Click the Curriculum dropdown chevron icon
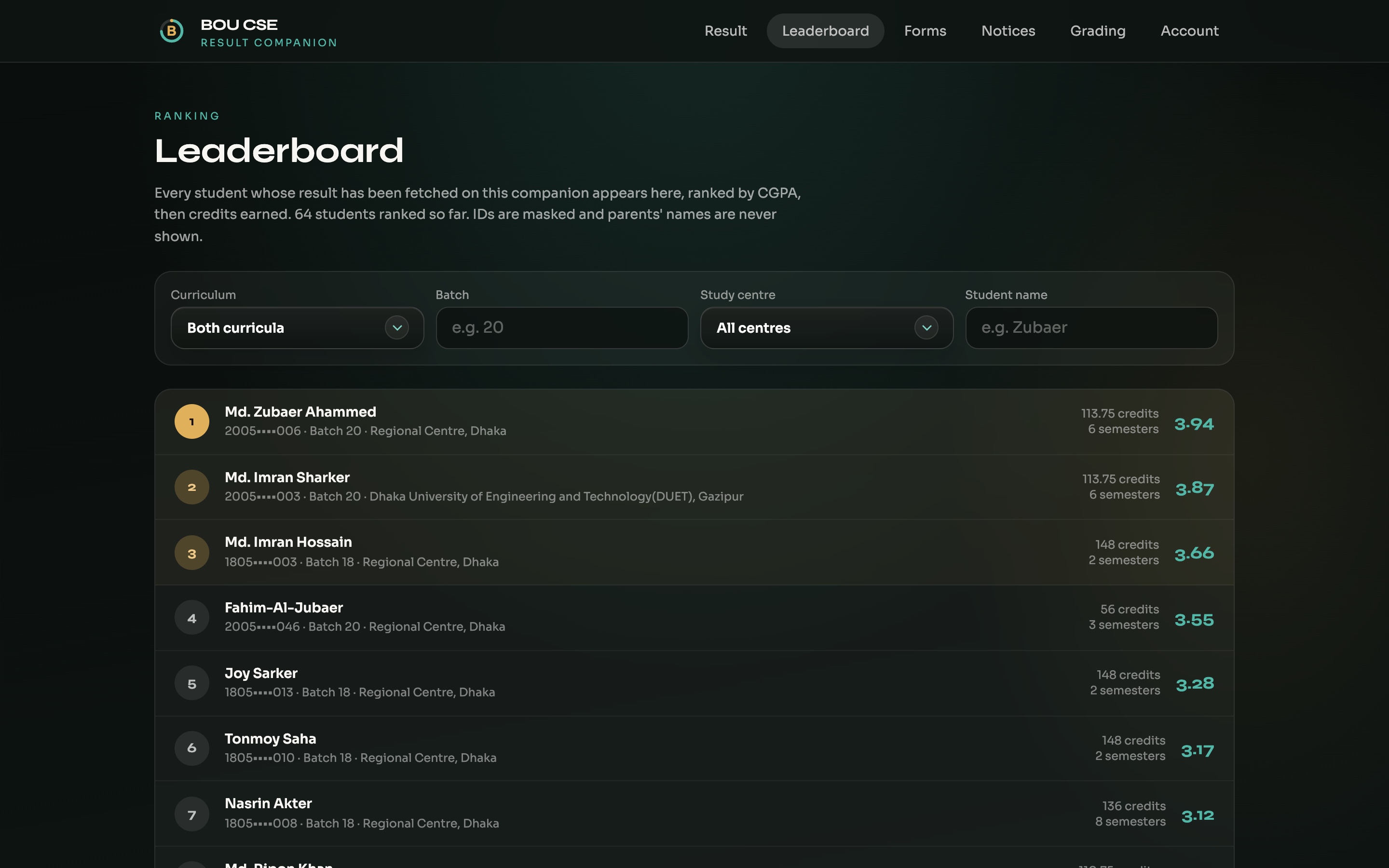 [x=396, y=328]
